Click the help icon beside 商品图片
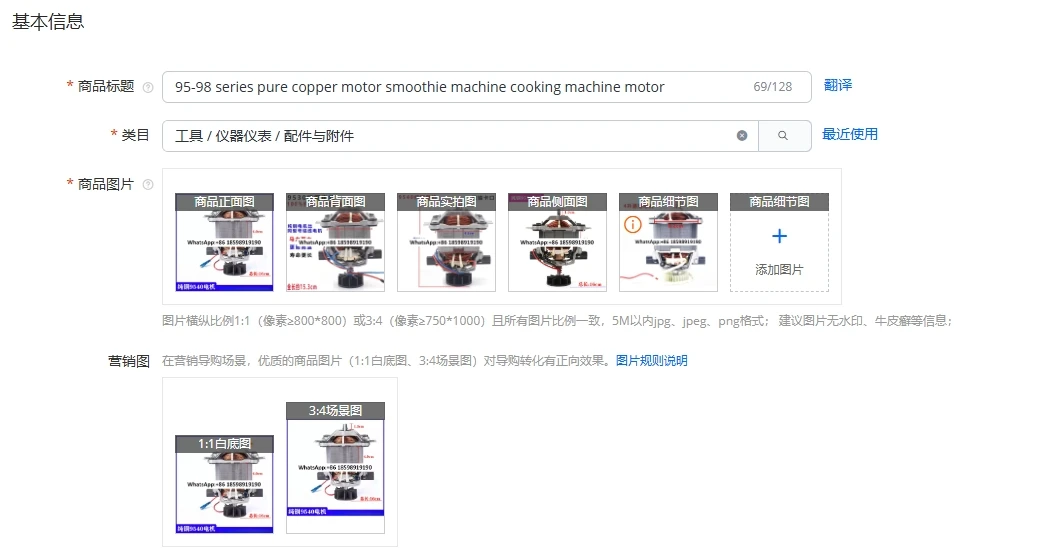Viewport: 1054px width, 549px height. point(148,185)
